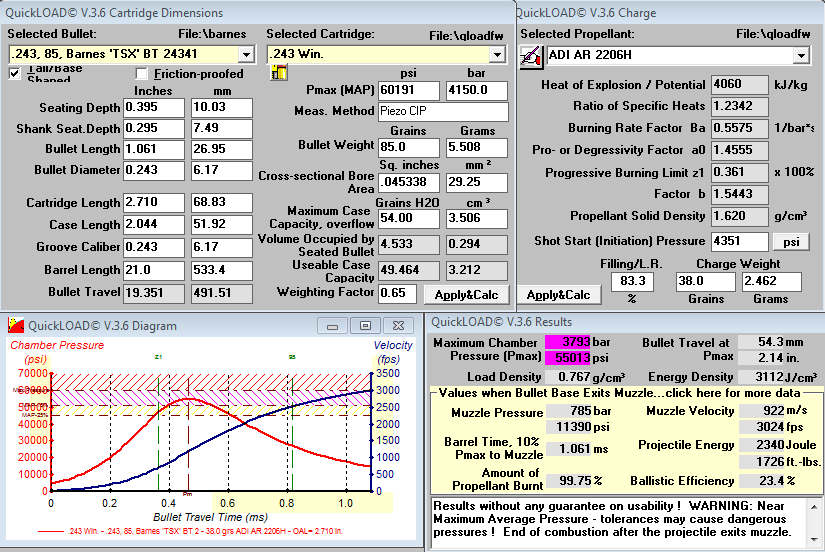Click the QuickLOAD Diagram window icon
Image resolution: width=825 pixels, height=552 pixels.
click(x=16, y=325)
